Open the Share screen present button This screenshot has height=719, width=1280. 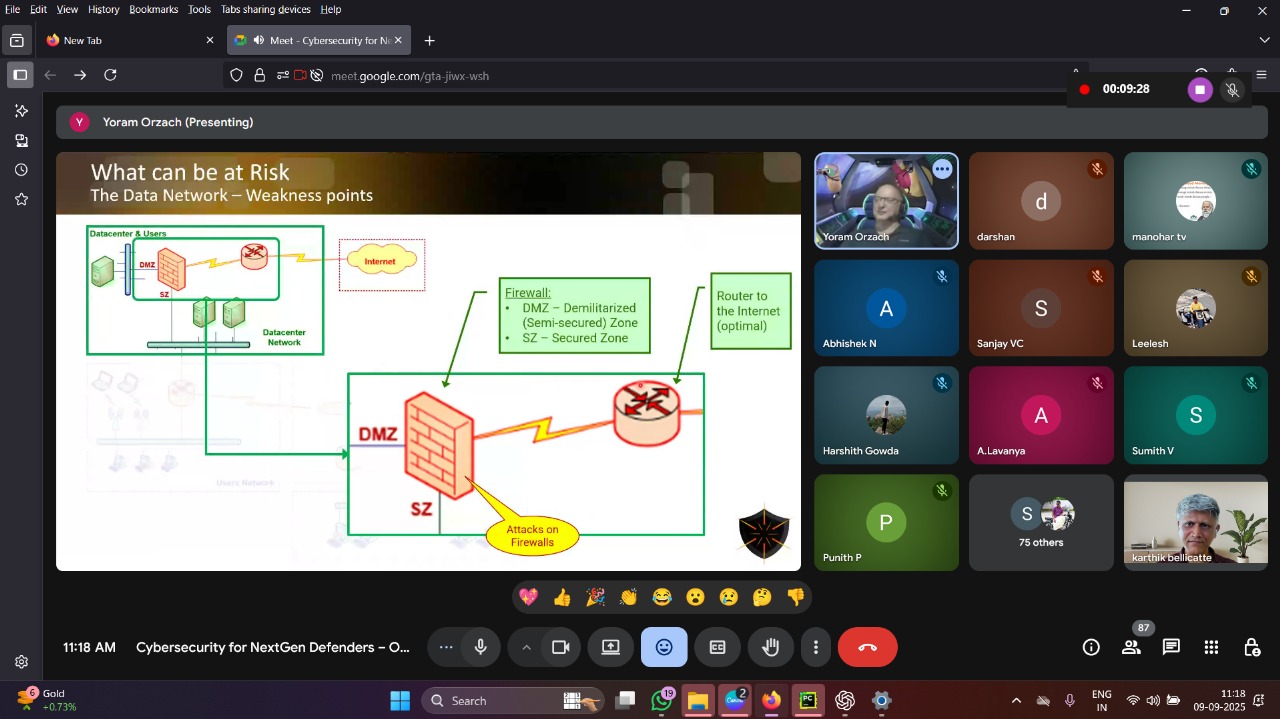pyautogui.click(x=610, y=647)
